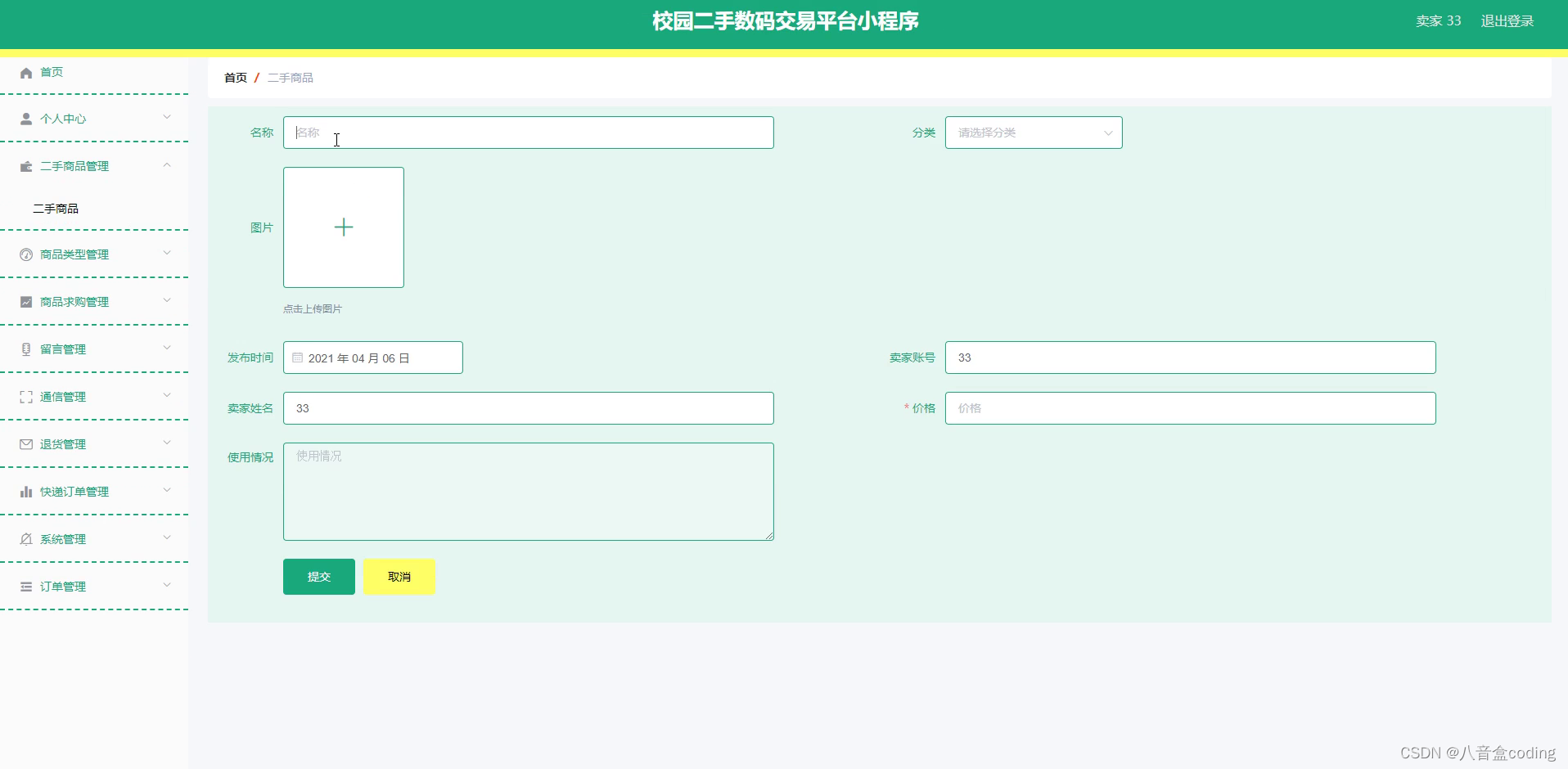Click the home icon beside 首页
The height and width of the screenshot is (769, 1568).
(26, 73)
